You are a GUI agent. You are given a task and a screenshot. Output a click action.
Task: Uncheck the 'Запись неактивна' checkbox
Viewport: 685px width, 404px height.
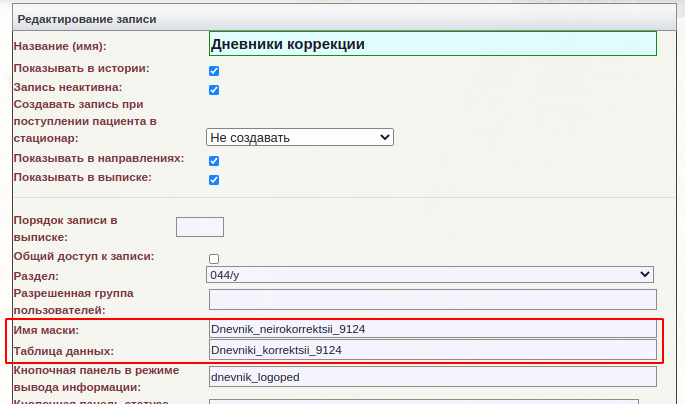pos(214,90)
